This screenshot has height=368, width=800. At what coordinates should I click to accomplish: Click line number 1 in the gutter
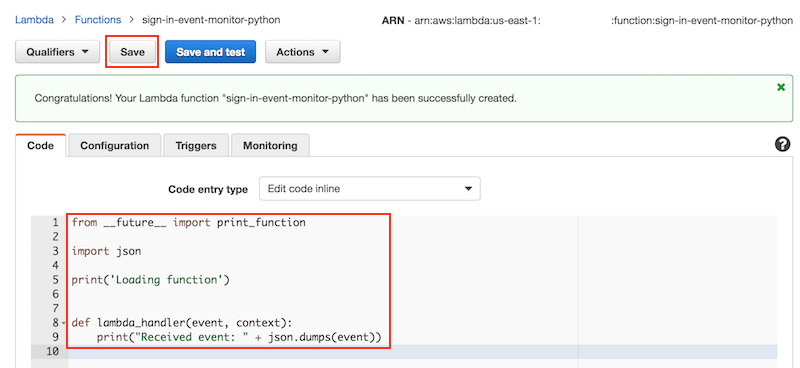click(55, 223)
